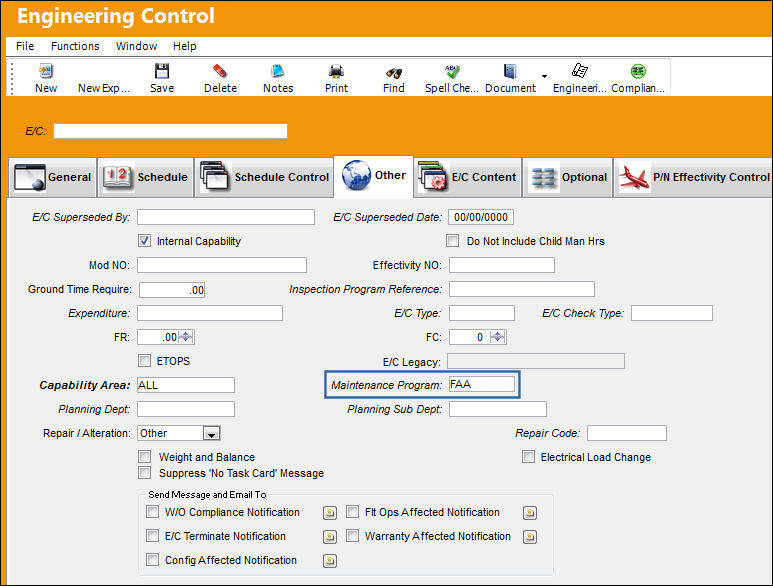Open the Repair / Alteration dropdown
This screenshot has height=586, width=773.
coord(211,434)
